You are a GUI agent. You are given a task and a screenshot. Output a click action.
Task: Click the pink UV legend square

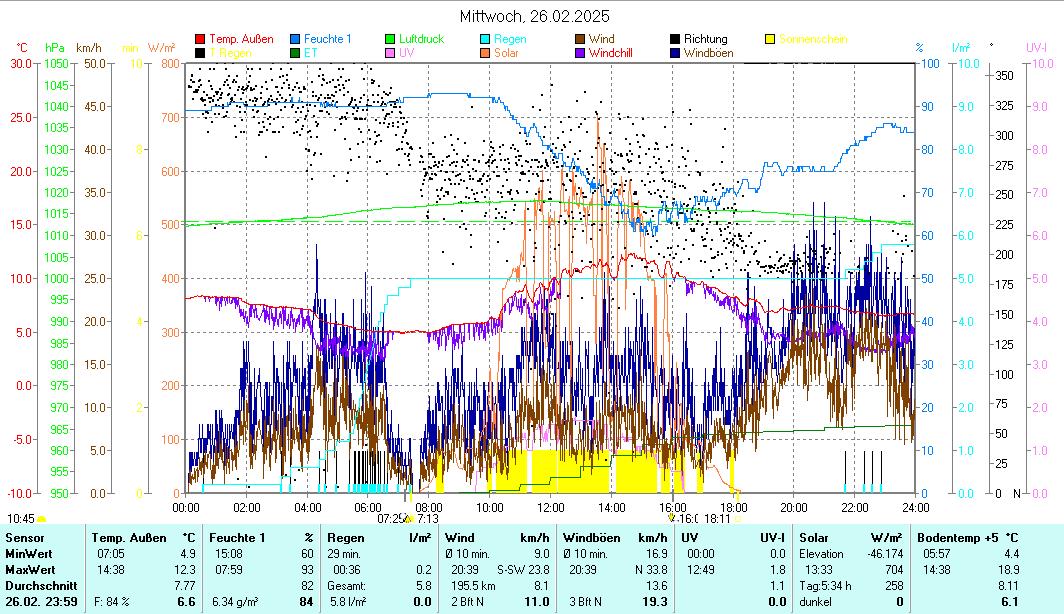coord(390,52)
